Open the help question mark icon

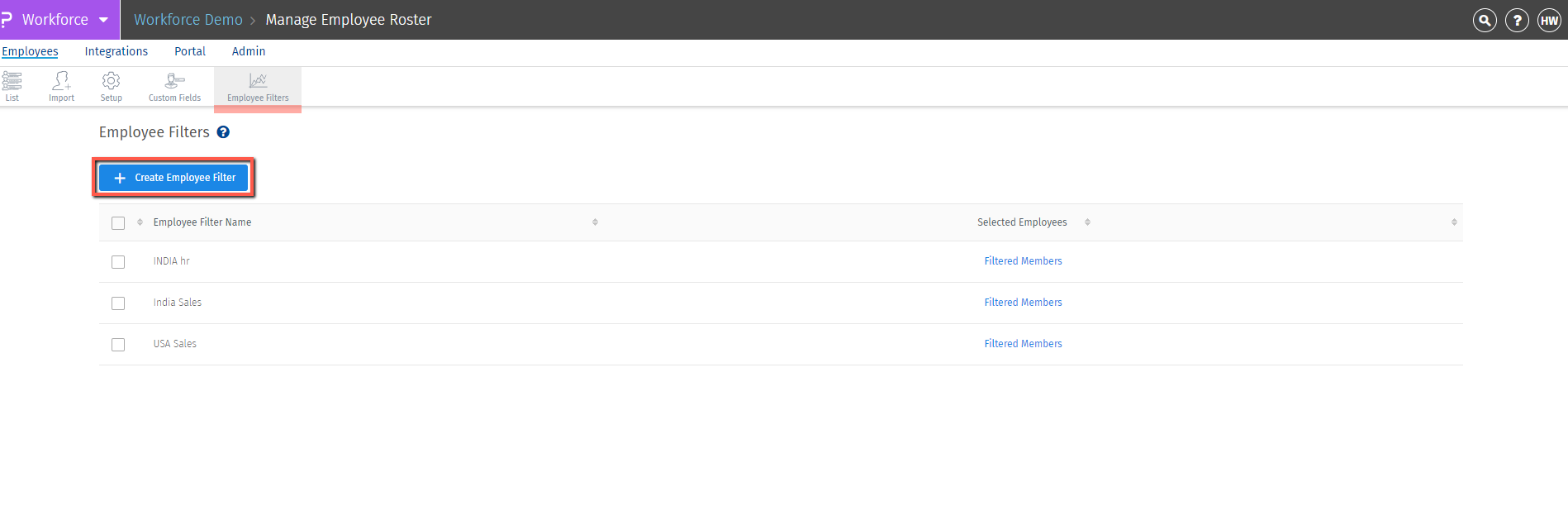1517,21
